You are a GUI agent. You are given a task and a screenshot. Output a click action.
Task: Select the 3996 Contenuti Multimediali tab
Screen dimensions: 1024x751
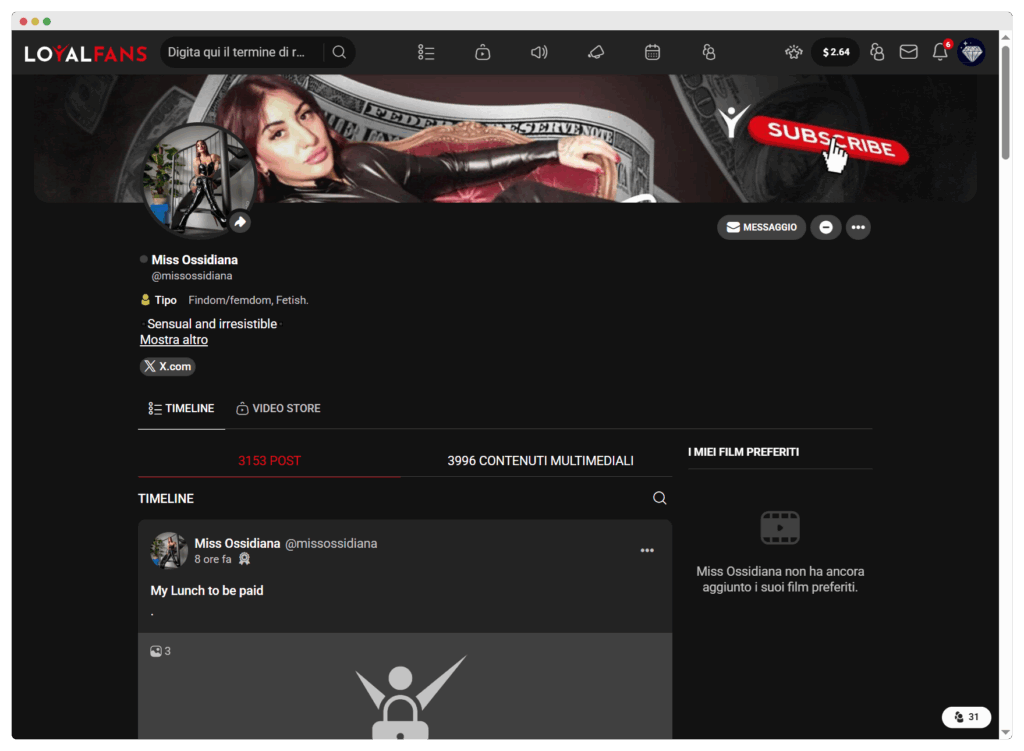pyautogui.click(x=540, y=461)
